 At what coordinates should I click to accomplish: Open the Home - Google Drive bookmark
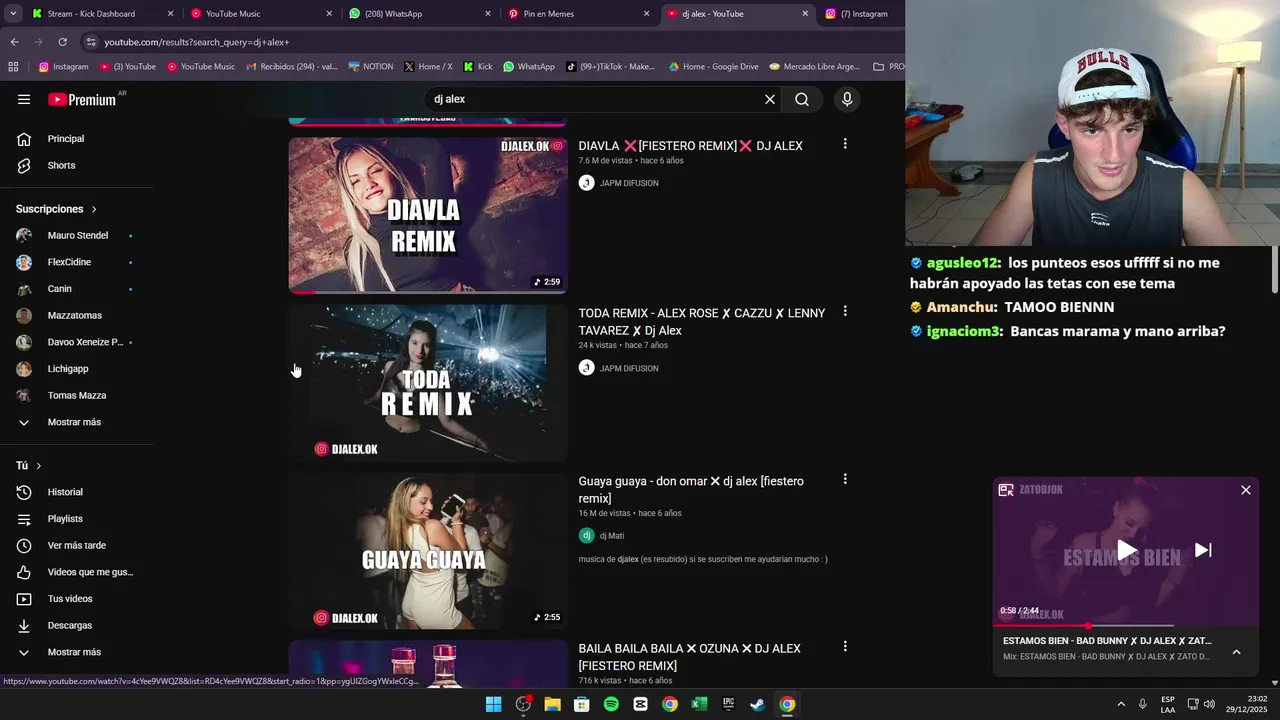point(714,67)
